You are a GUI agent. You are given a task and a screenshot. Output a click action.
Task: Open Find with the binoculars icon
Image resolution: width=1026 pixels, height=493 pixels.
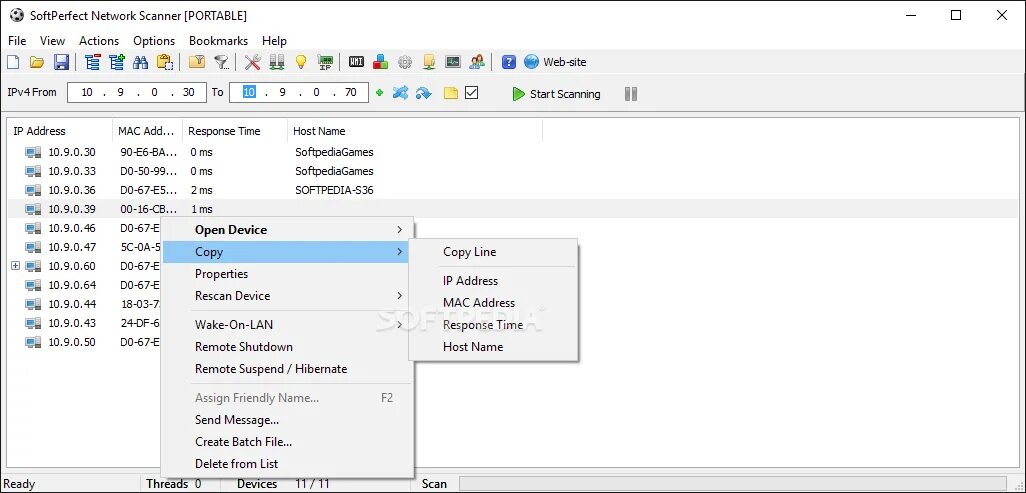click(x=141, y=62)
